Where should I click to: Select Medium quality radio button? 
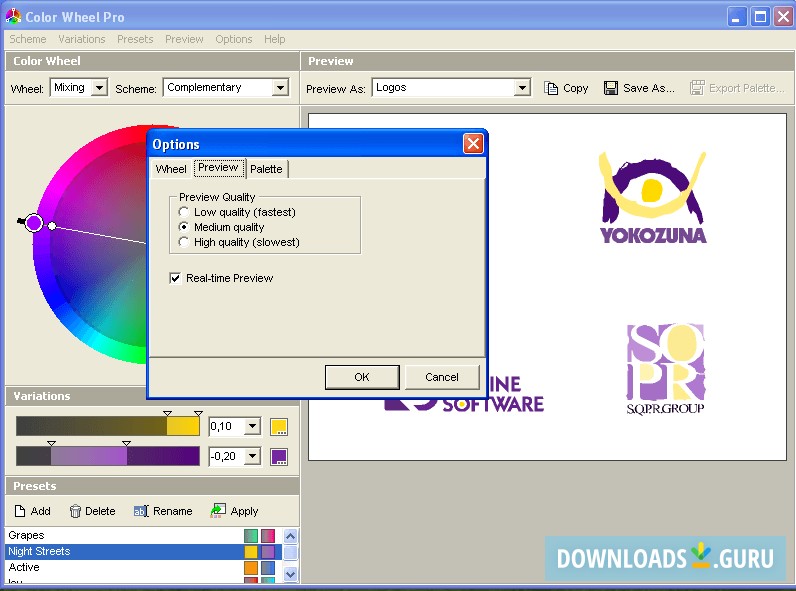coord(184,227)
